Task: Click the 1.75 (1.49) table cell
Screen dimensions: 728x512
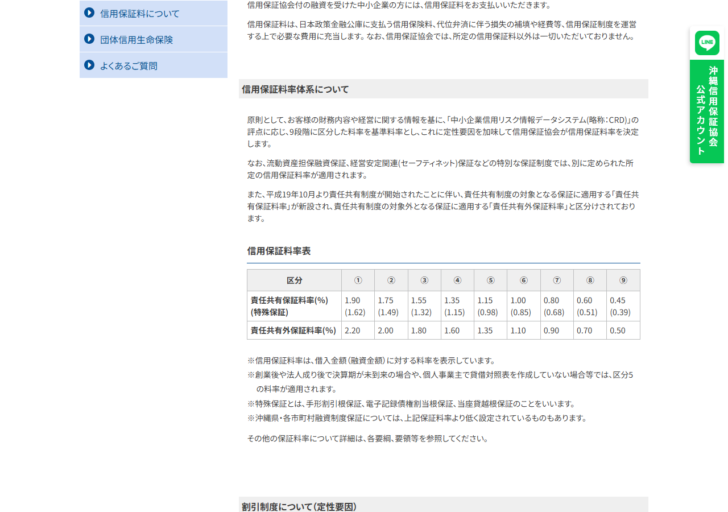Action: coord(391,306)
